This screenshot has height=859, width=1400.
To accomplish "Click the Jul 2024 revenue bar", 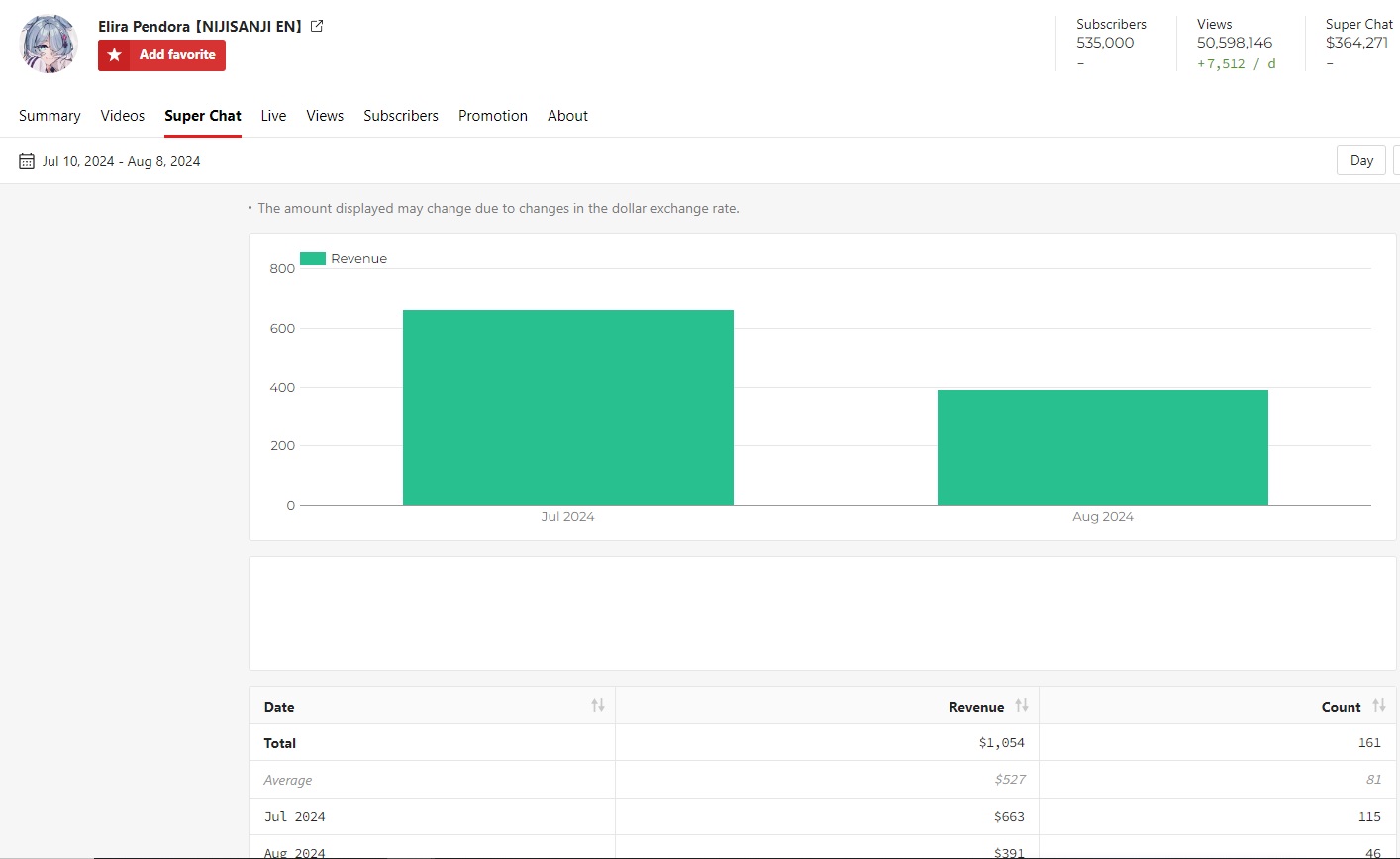I will tap(568, 408).
